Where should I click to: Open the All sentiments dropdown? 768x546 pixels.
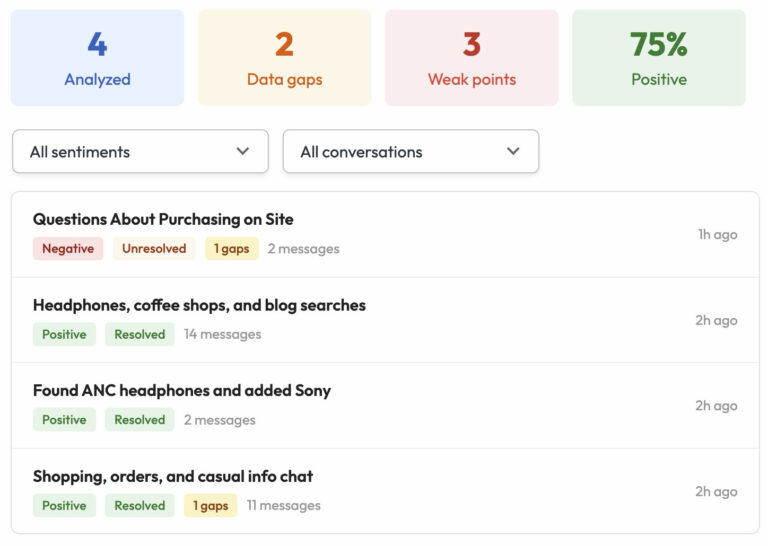(140, 152)
